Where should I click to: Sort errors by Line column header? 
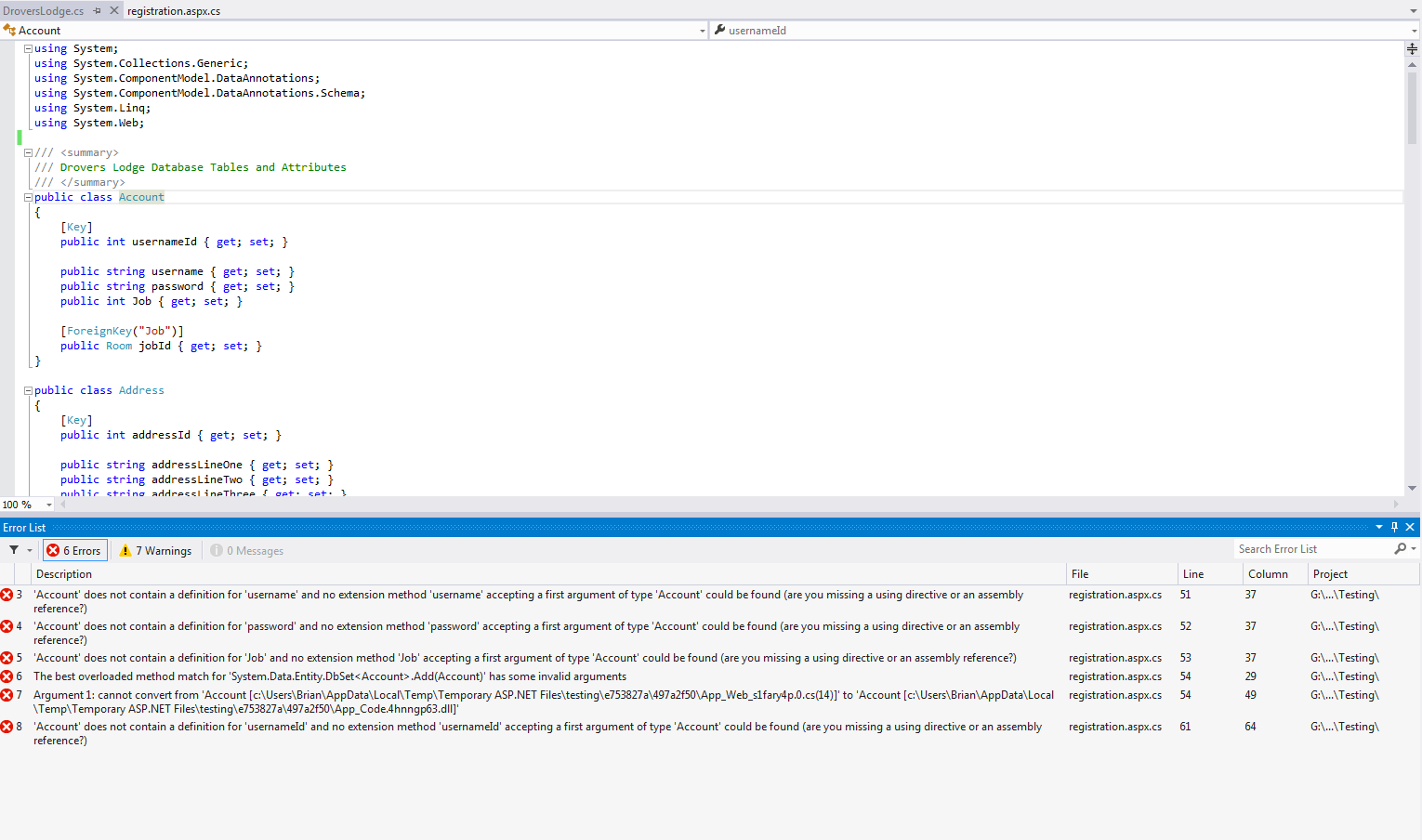(x=1210, y=574)
